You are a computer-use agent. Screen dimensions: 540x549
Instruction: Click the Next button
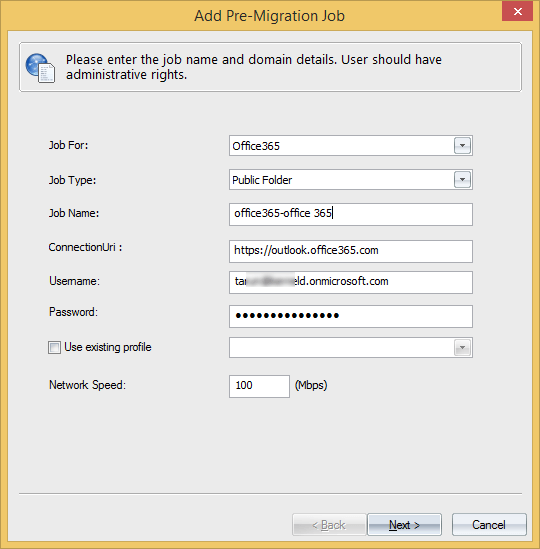(404, 524)
